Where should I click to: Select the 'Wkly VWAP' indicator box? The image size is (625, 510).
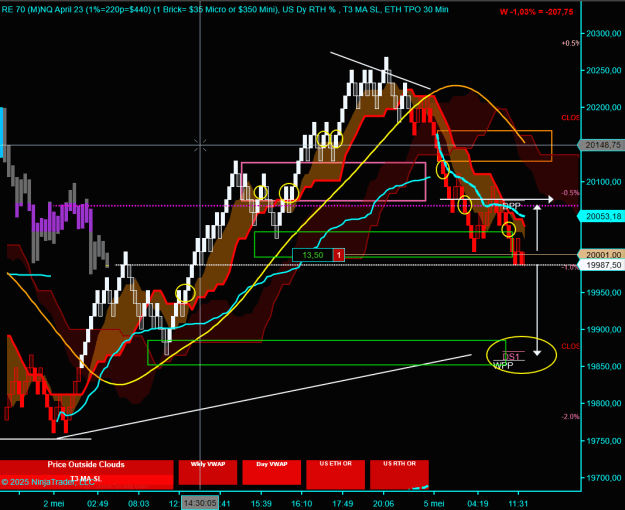click(208, 472)
